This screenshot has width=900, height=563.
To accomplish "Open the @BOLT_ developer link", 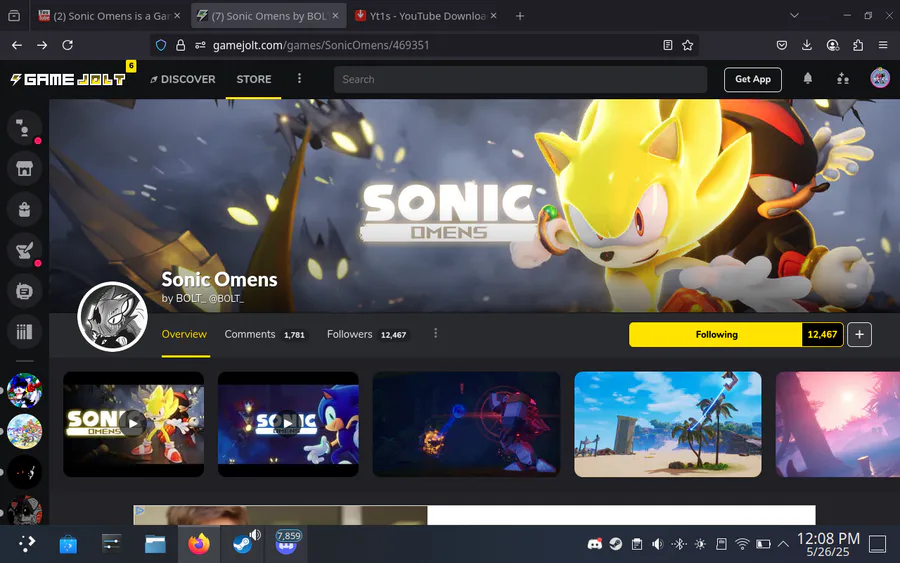I will click(x=226, y=298).
